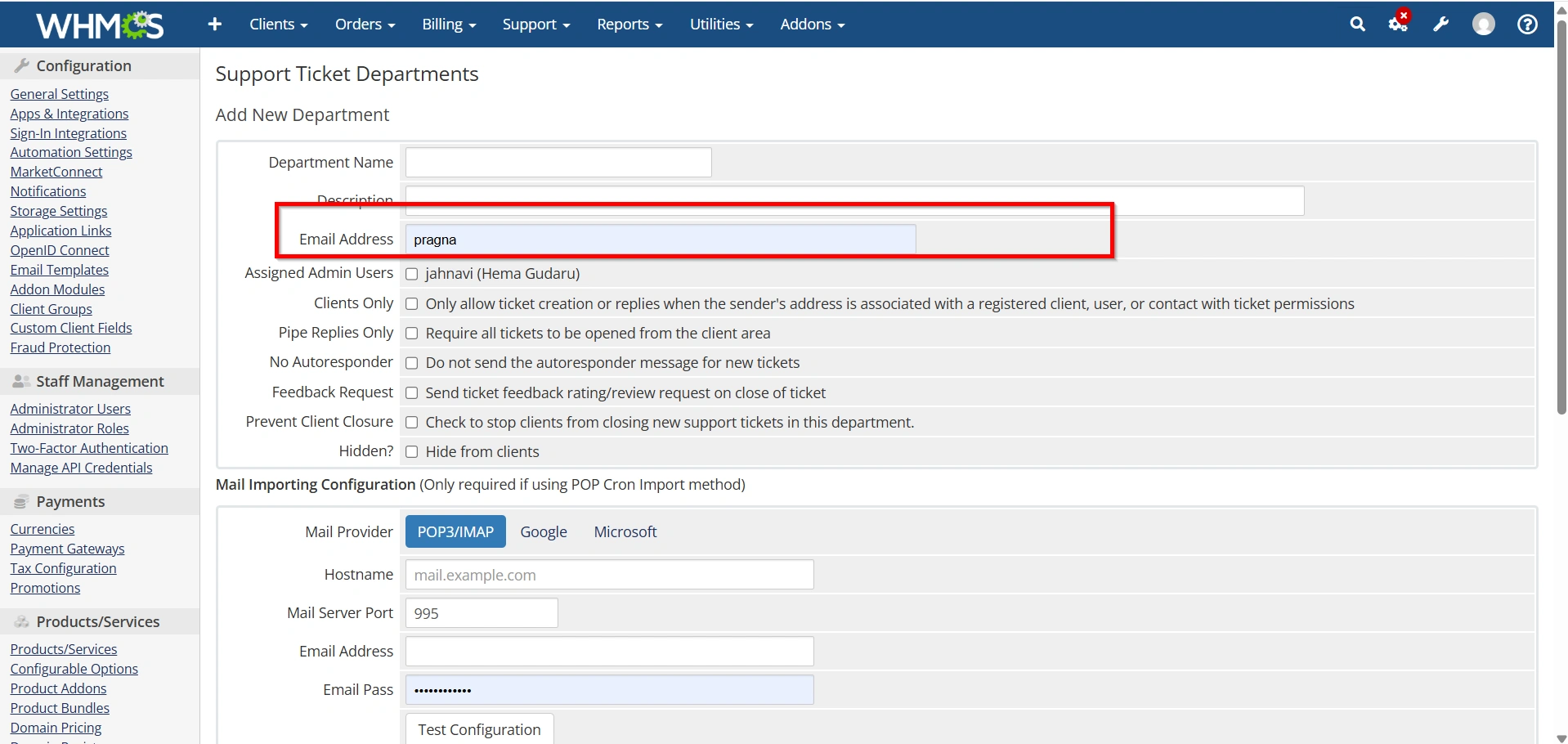Open the OpenID Connect link
1568x744 pixels.
click(x=59, y=250)
